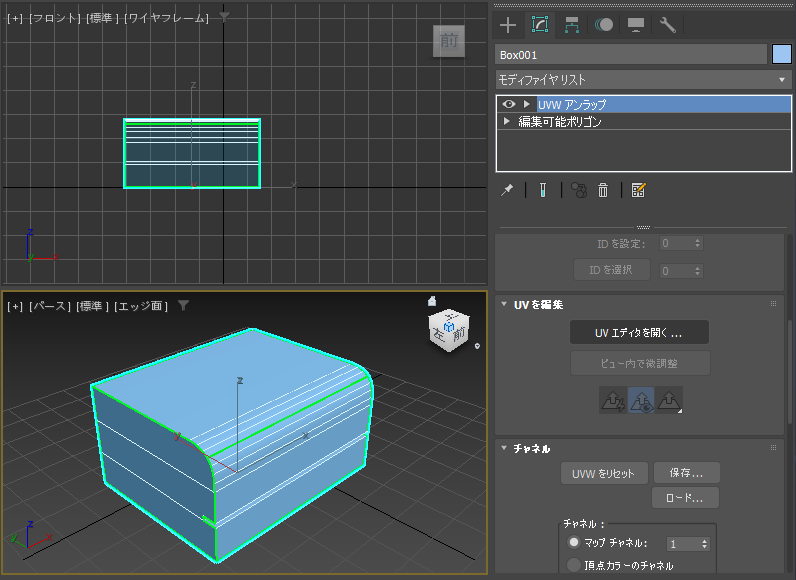Viewport: 796px width, 580px height.
Task: Click the Pin Stack icon
Action: [507, 190]
